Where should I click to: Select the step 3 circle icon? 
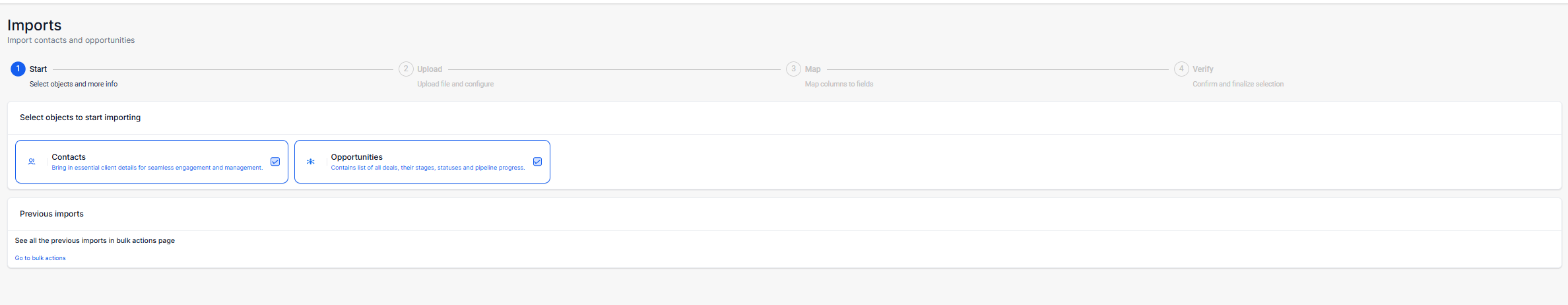coord(793,69)
